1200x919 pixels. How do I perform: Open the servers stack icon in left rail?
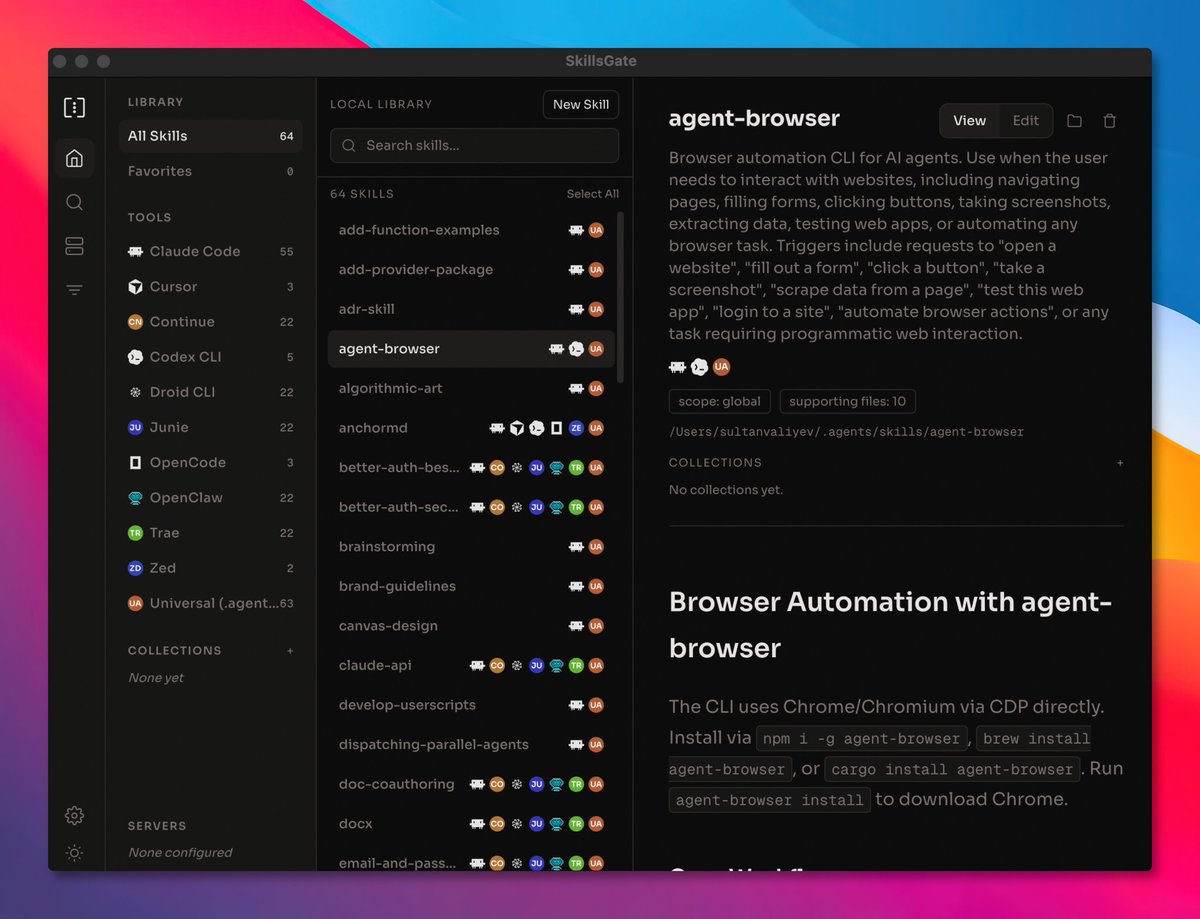pos(74,246)
